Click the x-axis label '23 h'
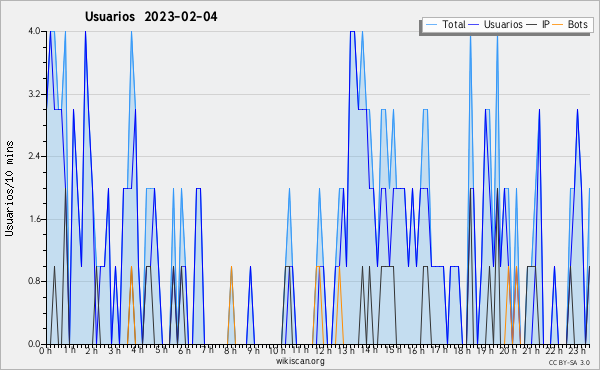 (577, 350)
